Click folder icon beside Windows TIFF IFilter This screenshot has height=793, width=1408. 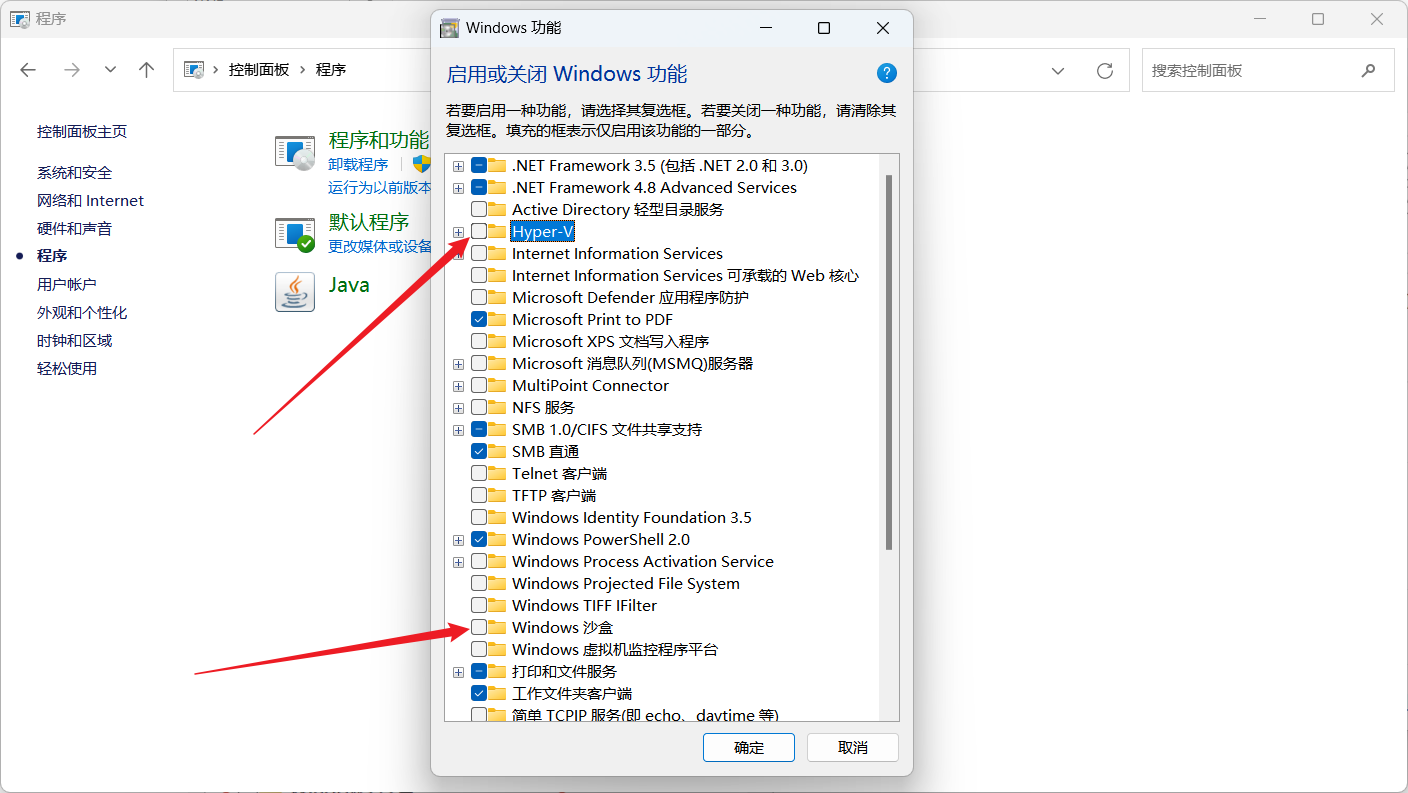[497, 605]
